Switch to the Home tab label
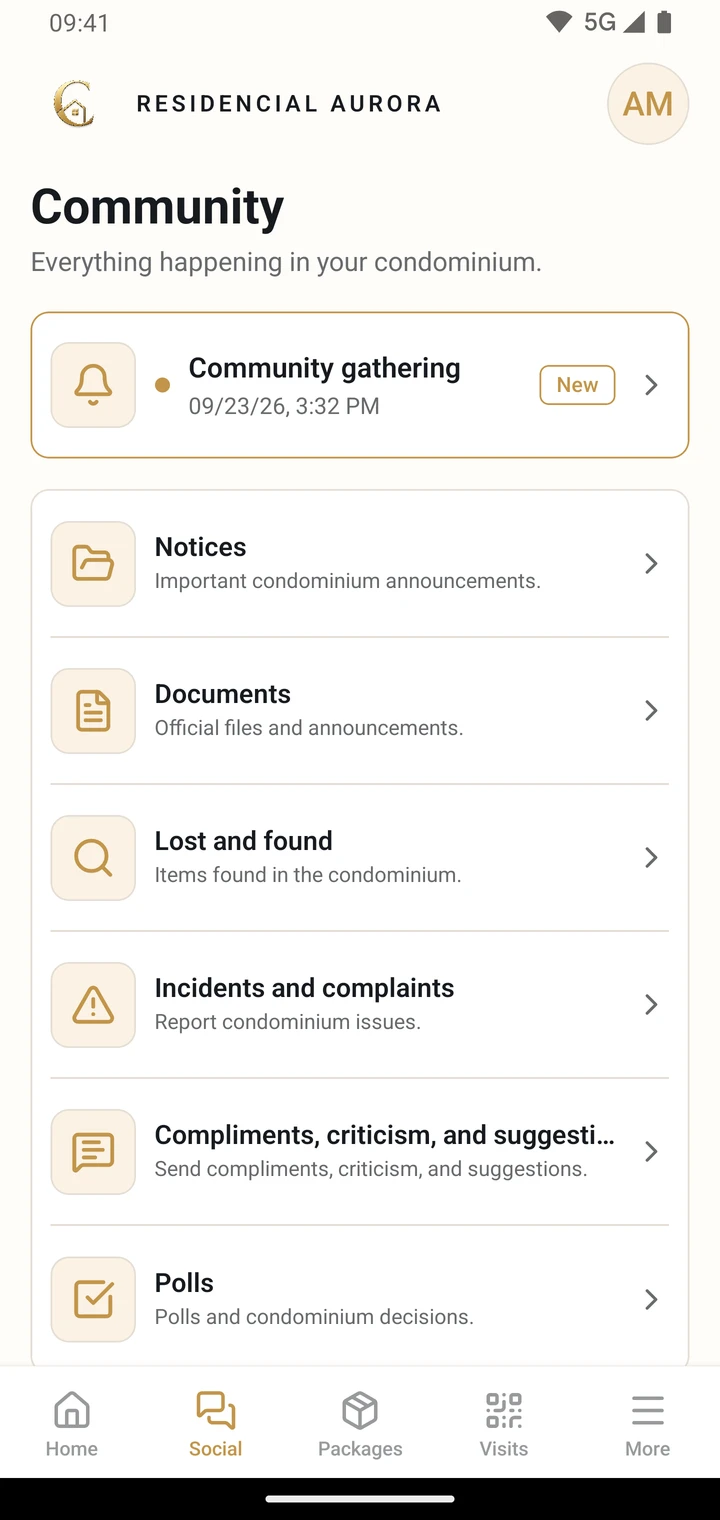This screenshot has height=1520, width=720. click(x=72, y=1449)
